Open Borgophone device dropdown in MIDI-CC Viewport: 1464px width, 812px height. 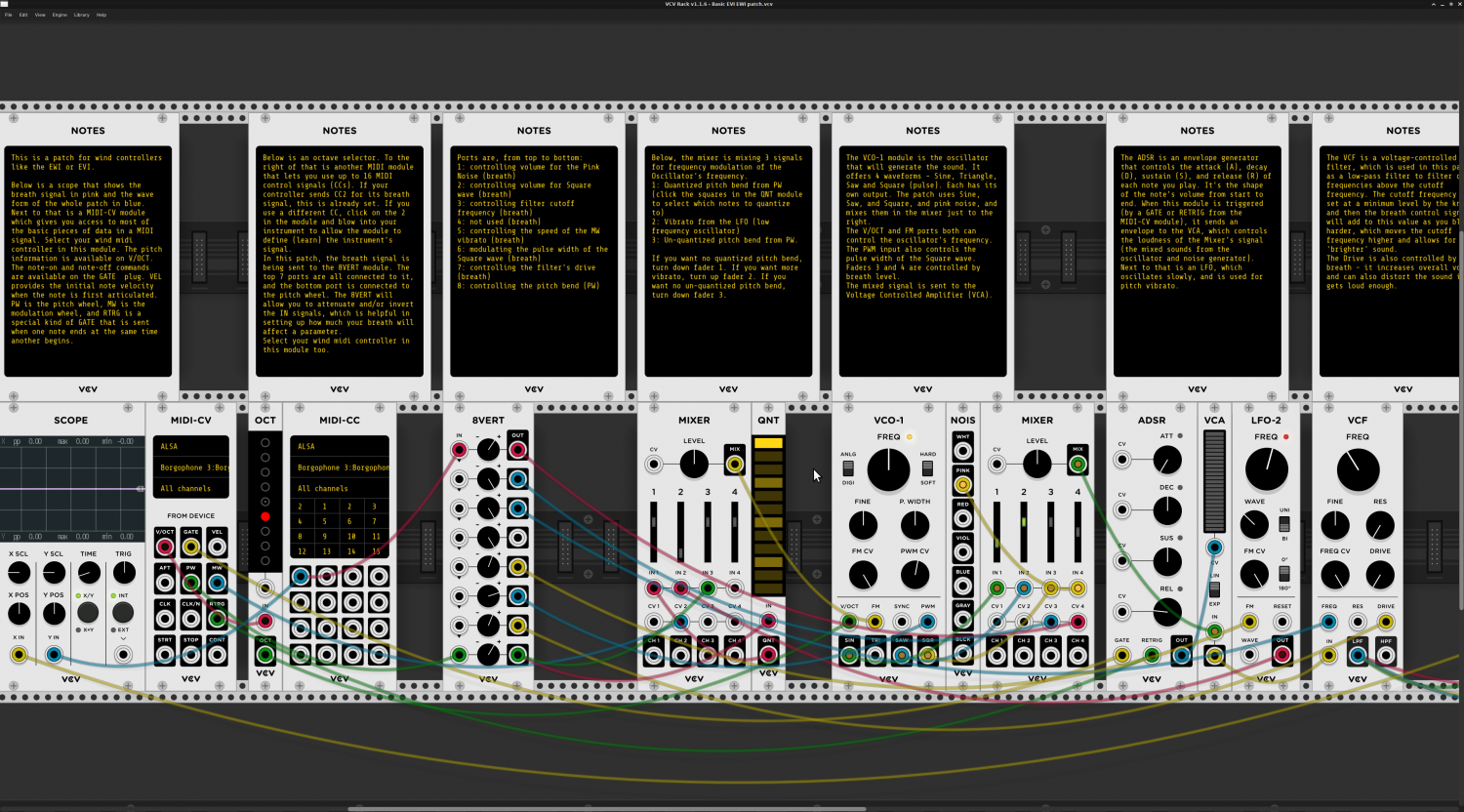point(340,467)
